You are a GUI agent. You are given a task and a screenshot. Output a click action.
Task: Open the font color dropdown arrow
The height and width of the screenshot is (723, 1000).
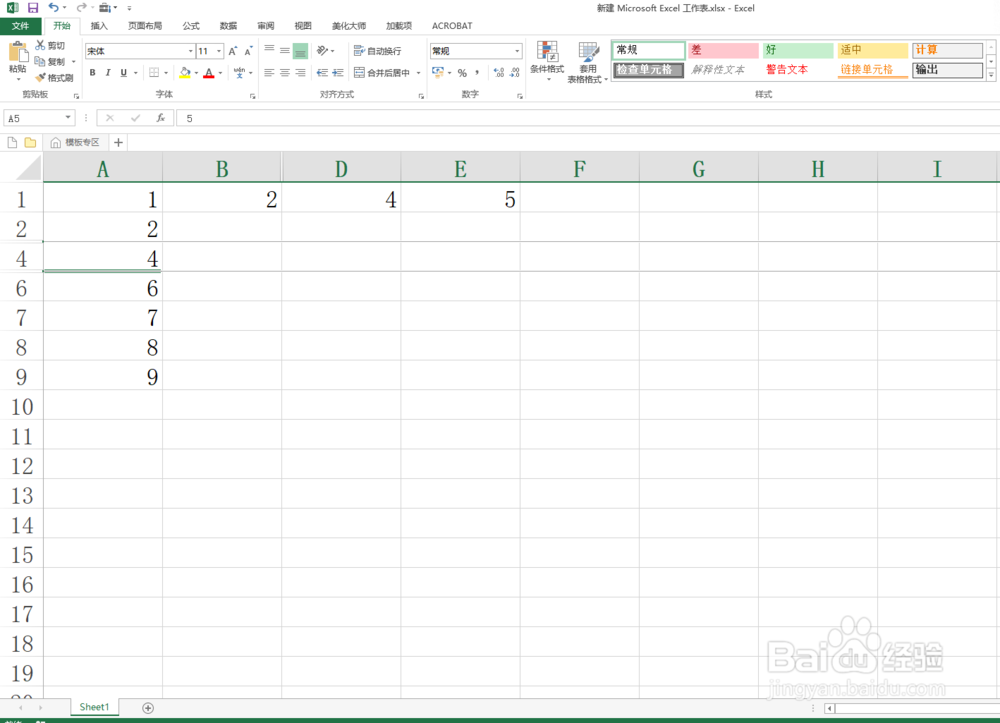pyautogui.click(x=221, y=73)
